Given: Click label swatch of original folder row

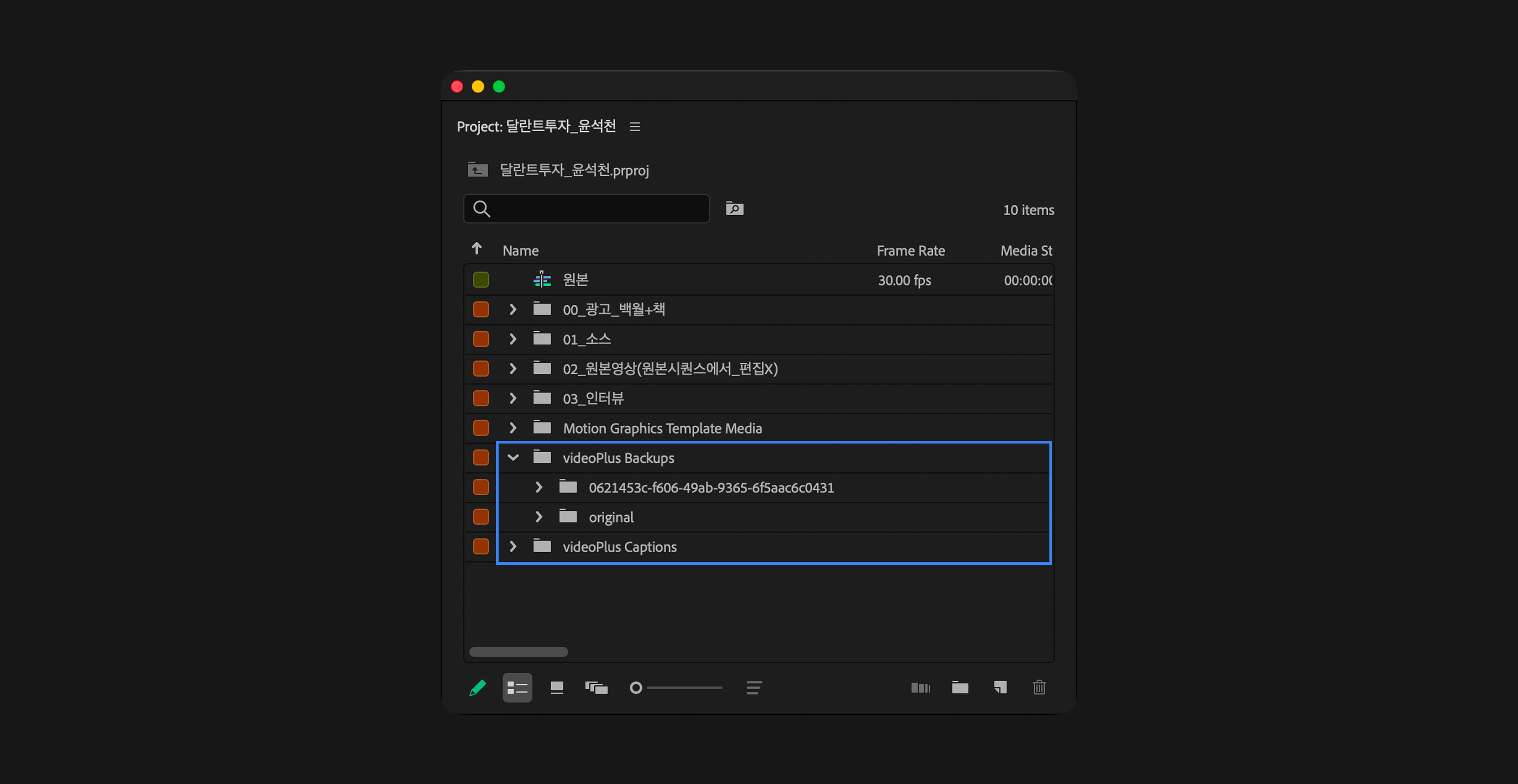Looking at the screenshot, I should coord(481,517).
